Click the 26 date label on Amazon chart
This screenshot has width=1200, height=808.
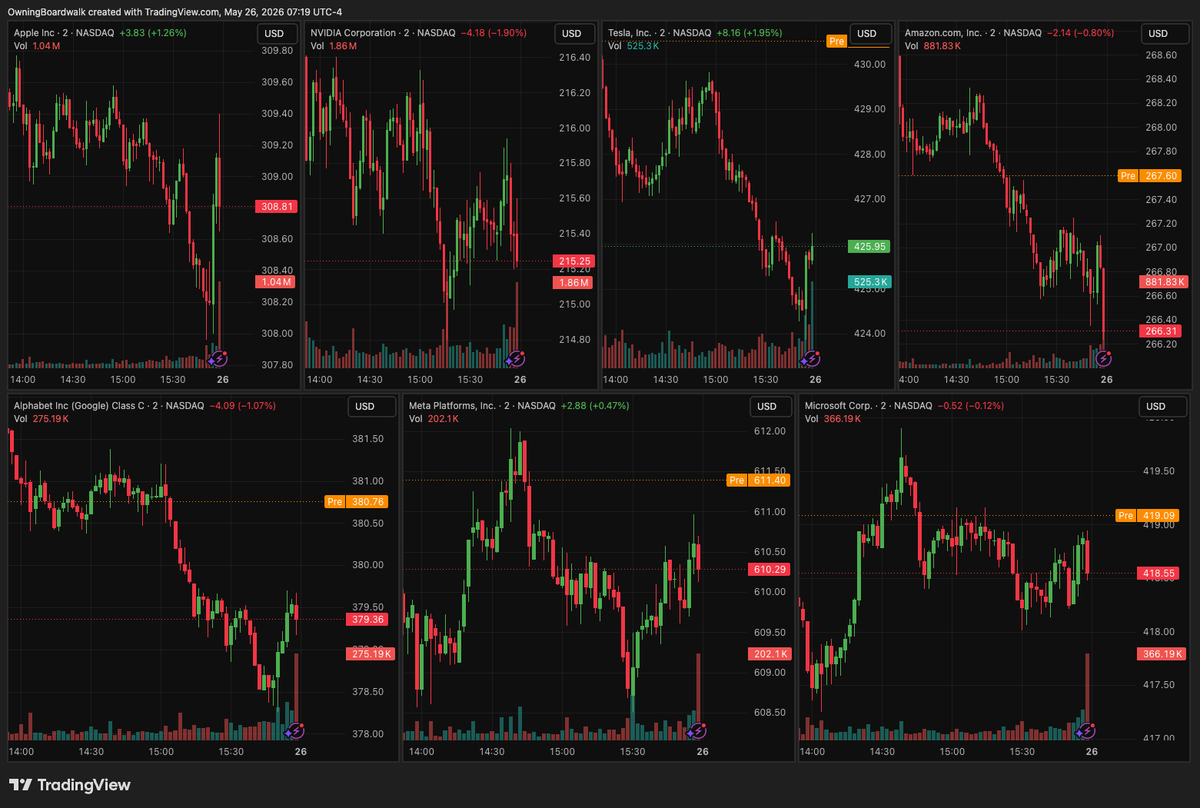coord(1107,380)
